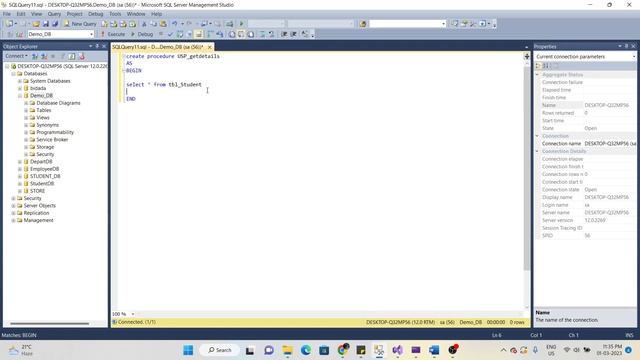This screenshot has height=360, width=640.
Task: Click the Object Explorer horizontal scrollbar
Action: (49, 324)
